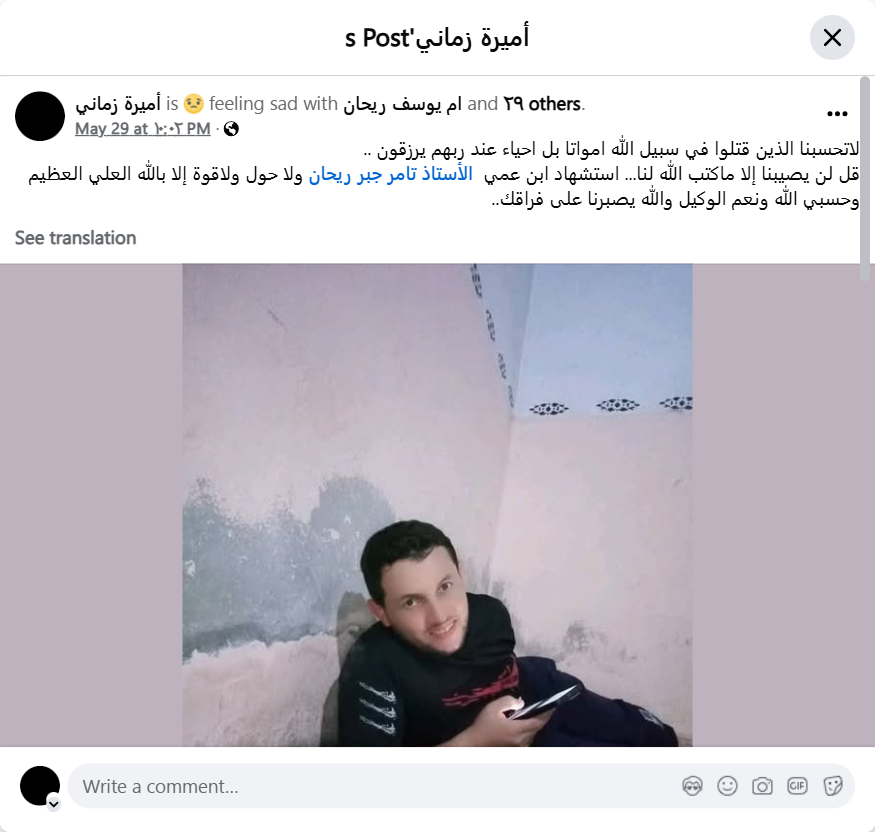Image resolution: width=875 pixels, height=832 pixels.
Task: Open the emoji picker in the comment box
Action: pyautogui.click(x=727, y=786)
